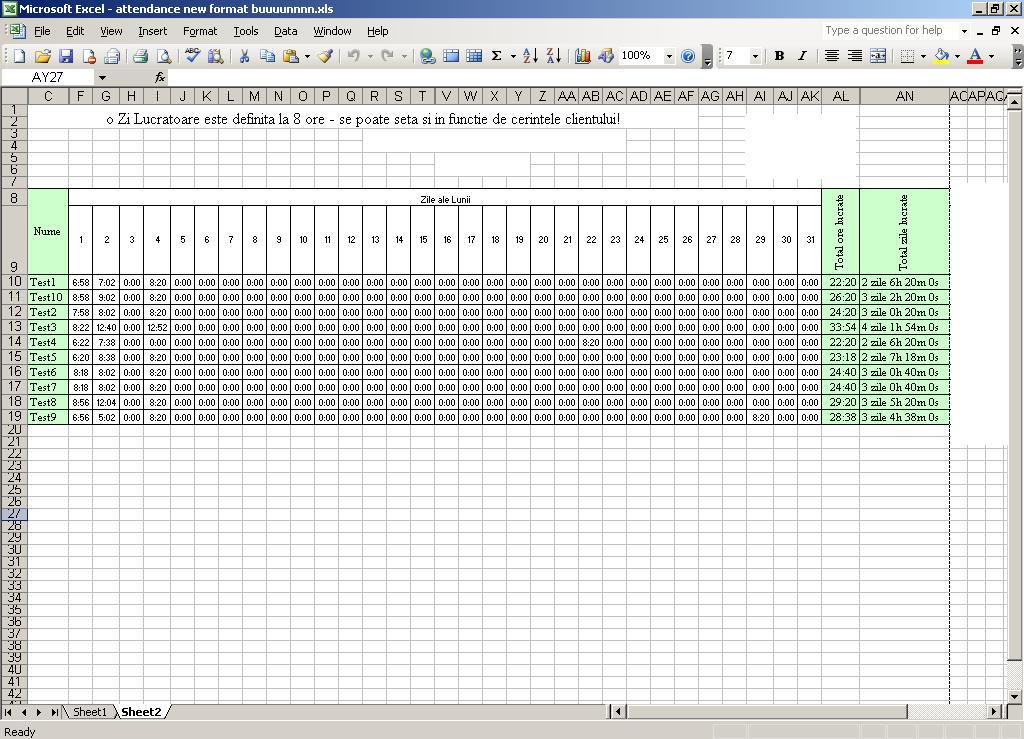Select row 13 header

14,327
